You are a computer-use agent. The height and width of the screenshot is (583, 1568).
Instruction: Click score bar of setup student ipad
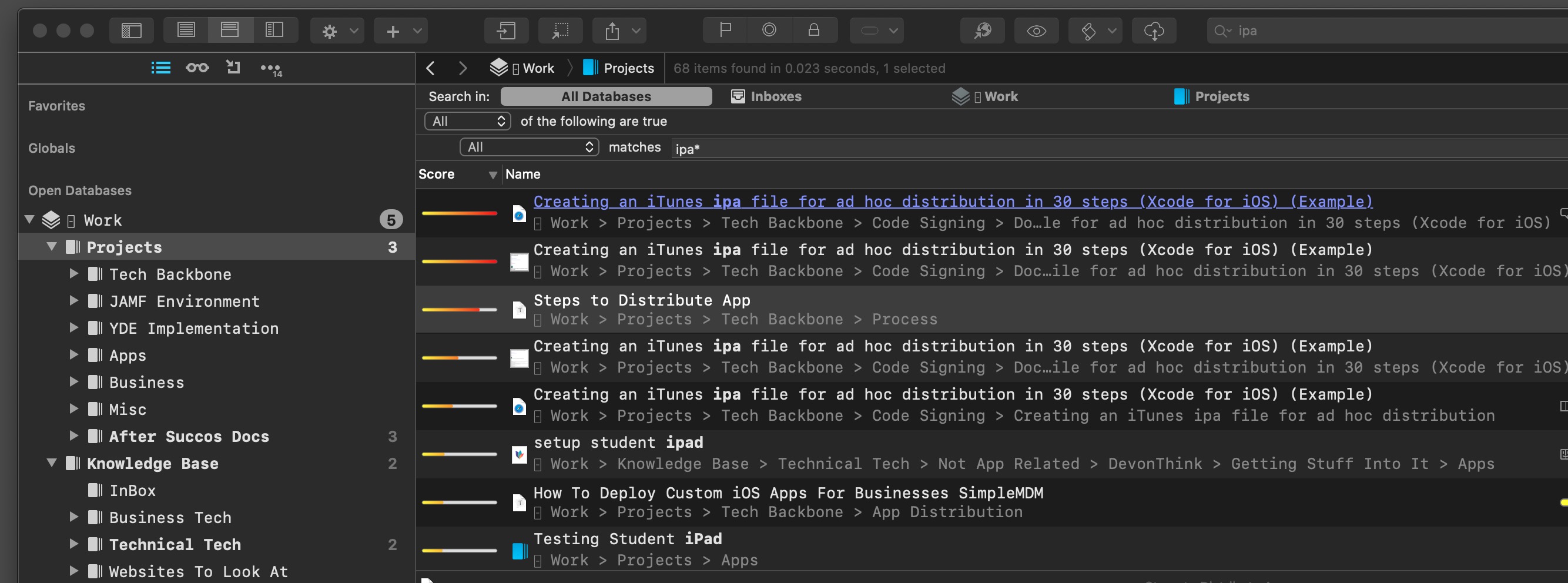click(x=460, y=454)
